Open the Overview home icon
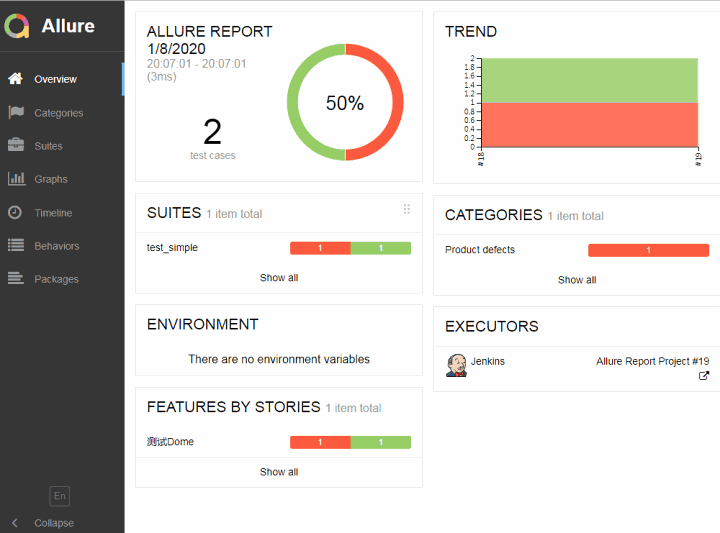Viewport: 720px width, 533px height. pyautogui.click(x=15, y=79)
